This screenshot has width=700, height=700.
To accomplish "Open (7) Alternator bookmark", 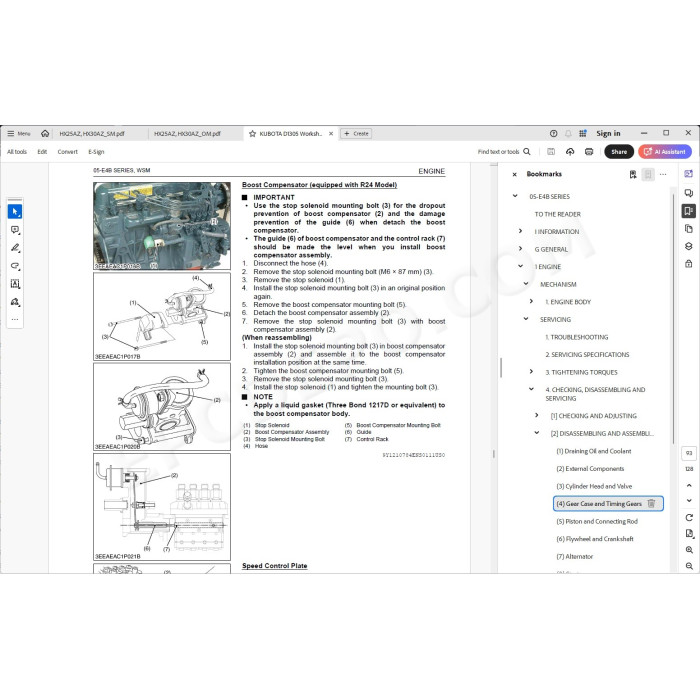I will click(574, 557).
